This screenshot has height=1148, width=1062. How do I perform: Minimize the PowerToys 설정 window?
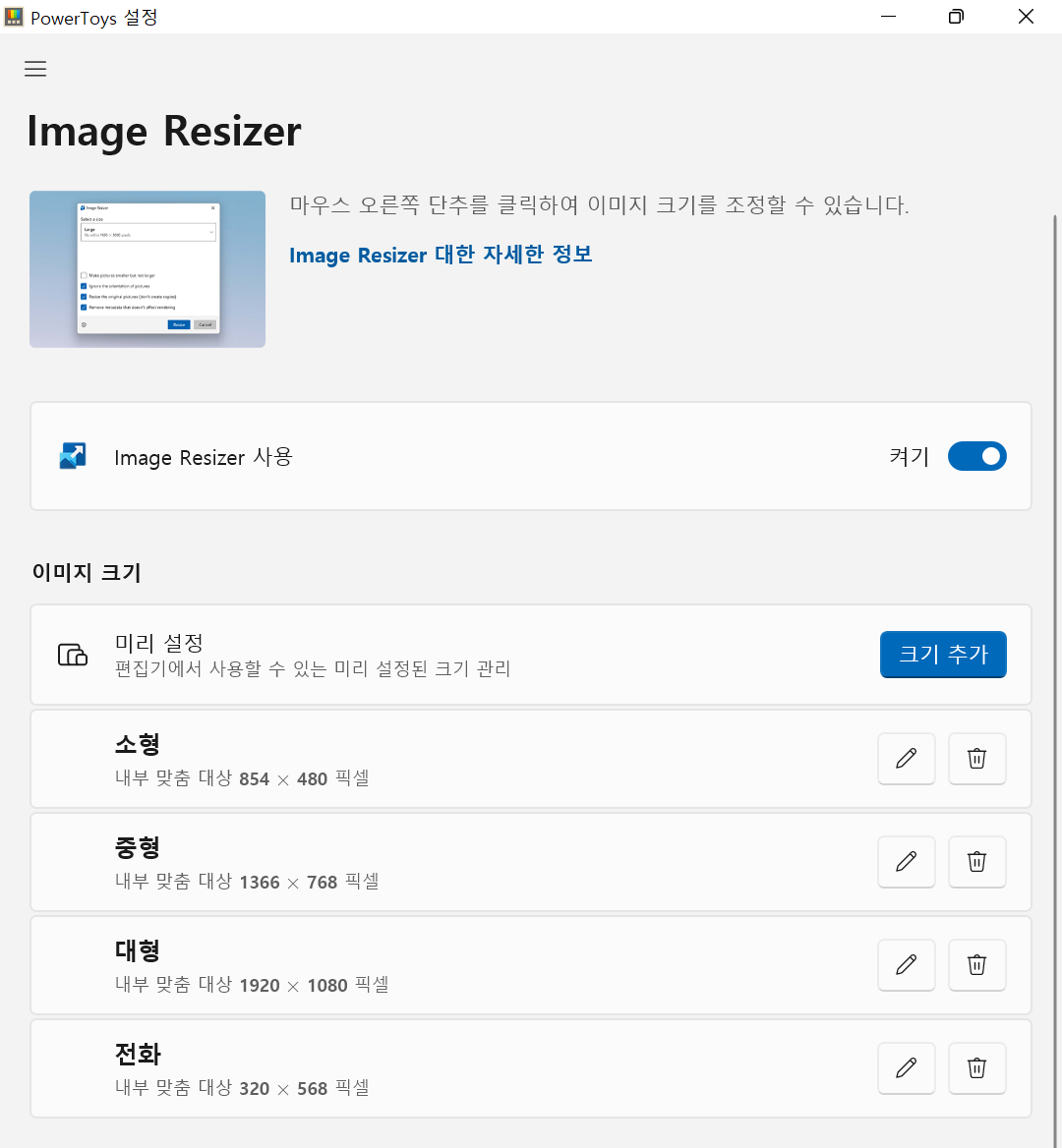[x=888, y=16]
